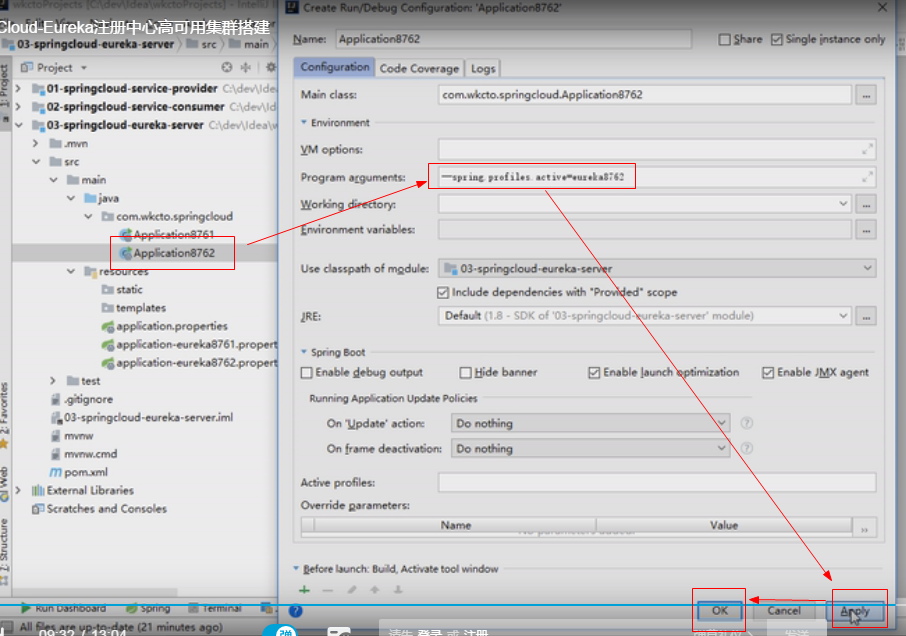Viewport: 906px width, 636px height.
Task: Select Application8761 class in project tree
Action: click(x=168, y=235)
